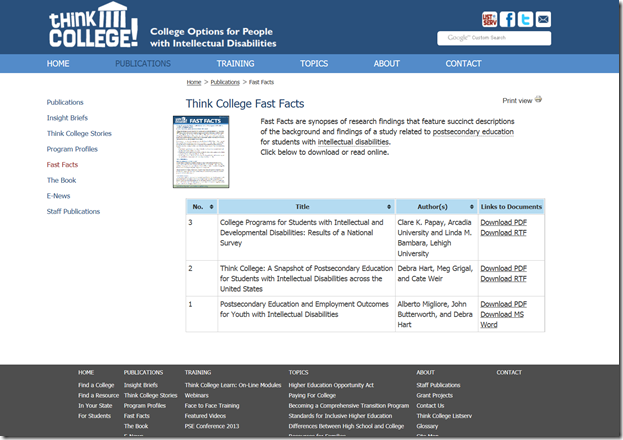This screenshot has height=440, width=623.
Task: Download PDF for Fast Fact No. 2
Action: click(503, 268)
